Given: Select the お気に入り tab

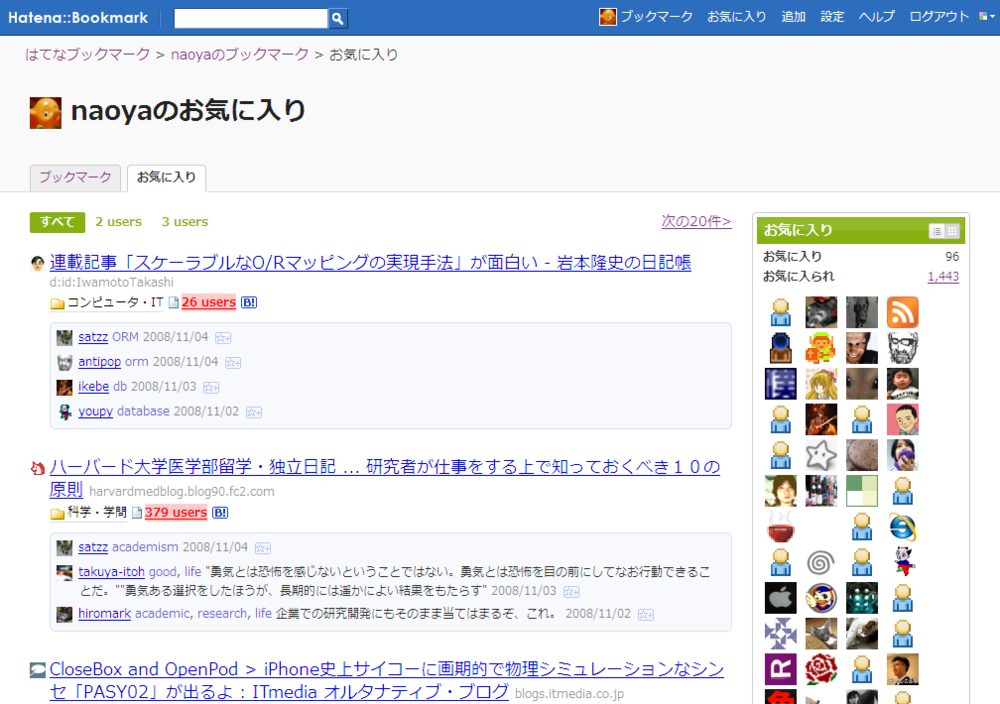Looking at the screenshot, I should tap(166, 177).
